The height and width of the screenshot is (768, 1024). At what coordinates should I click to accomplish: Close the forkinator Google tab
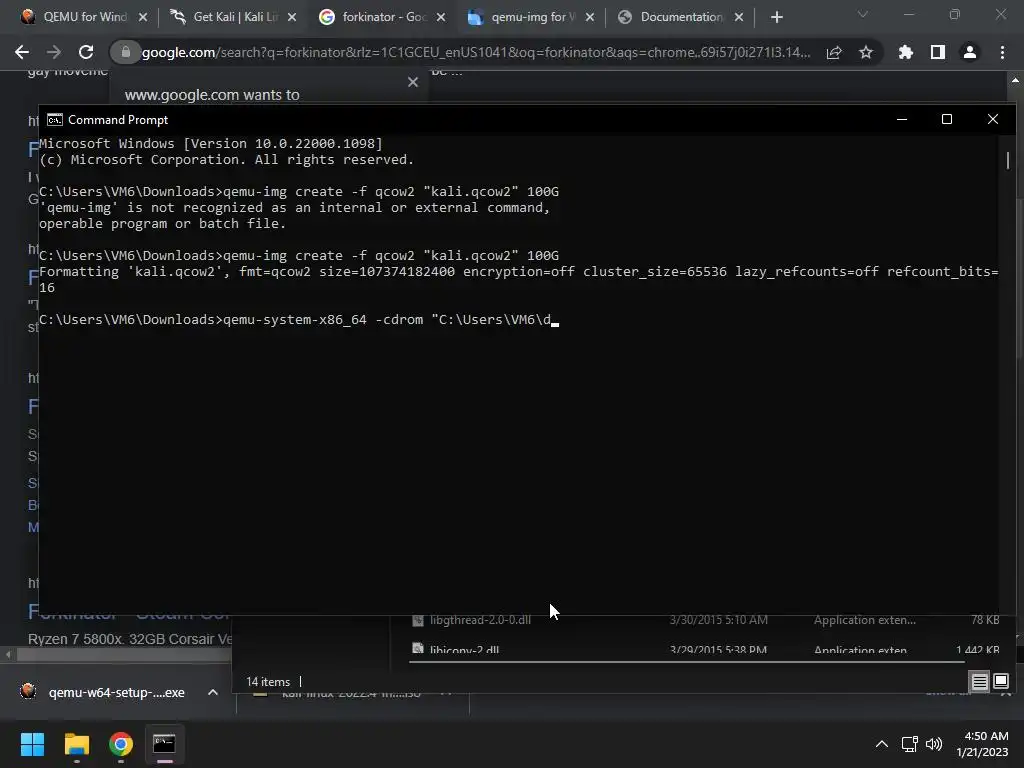[x=441, y=17]
